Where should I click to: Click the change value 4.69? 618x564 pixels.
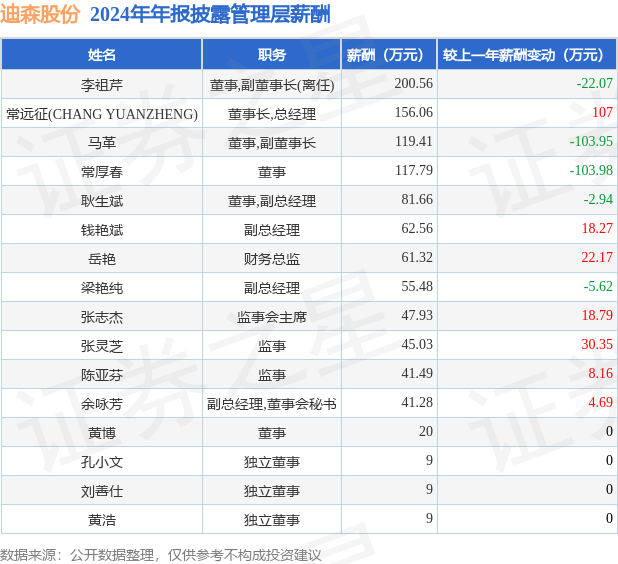(x=601, y=402)
